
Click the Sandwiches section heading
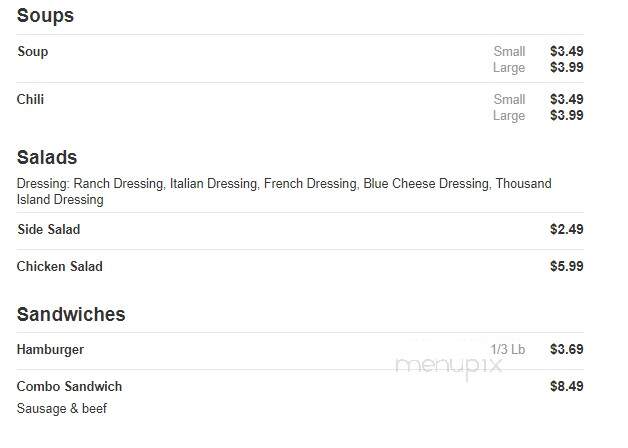(x=71, y=314)
